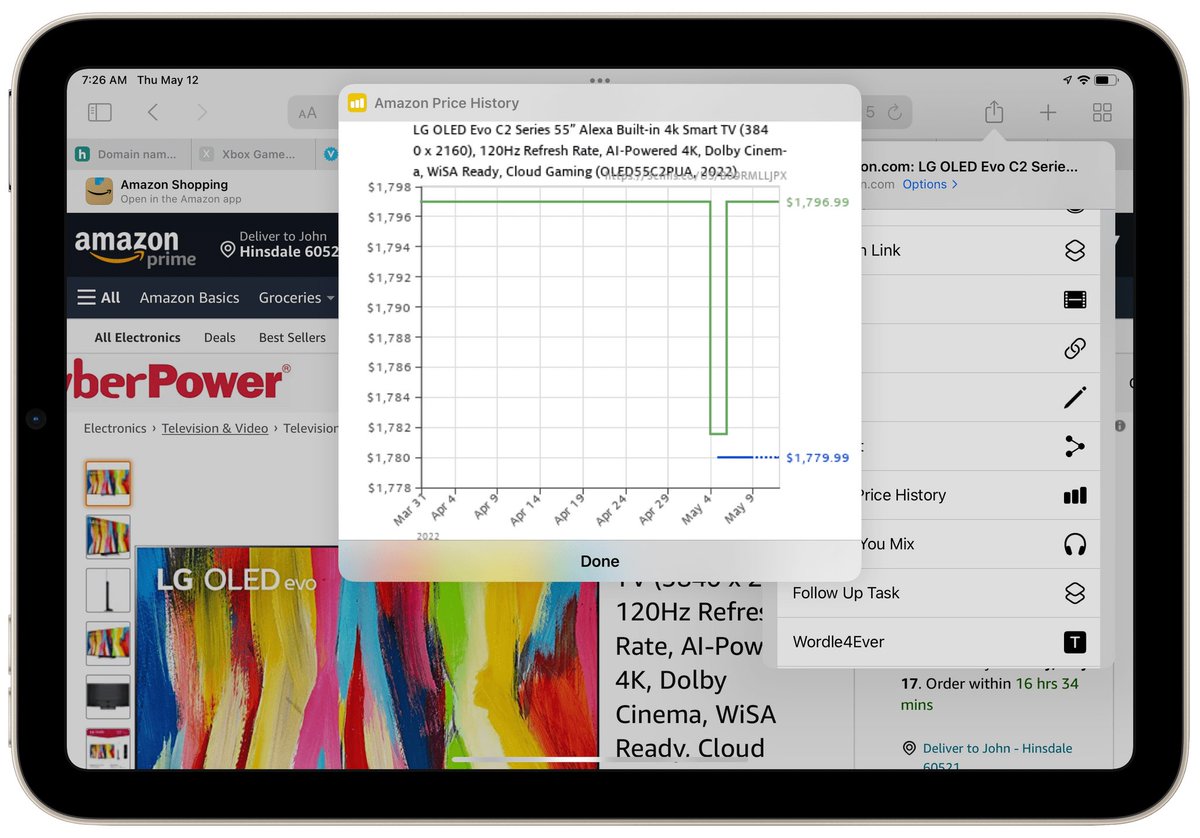Tap the film strip shortcut icon

pyautogui.click(x=1075, y=300)
